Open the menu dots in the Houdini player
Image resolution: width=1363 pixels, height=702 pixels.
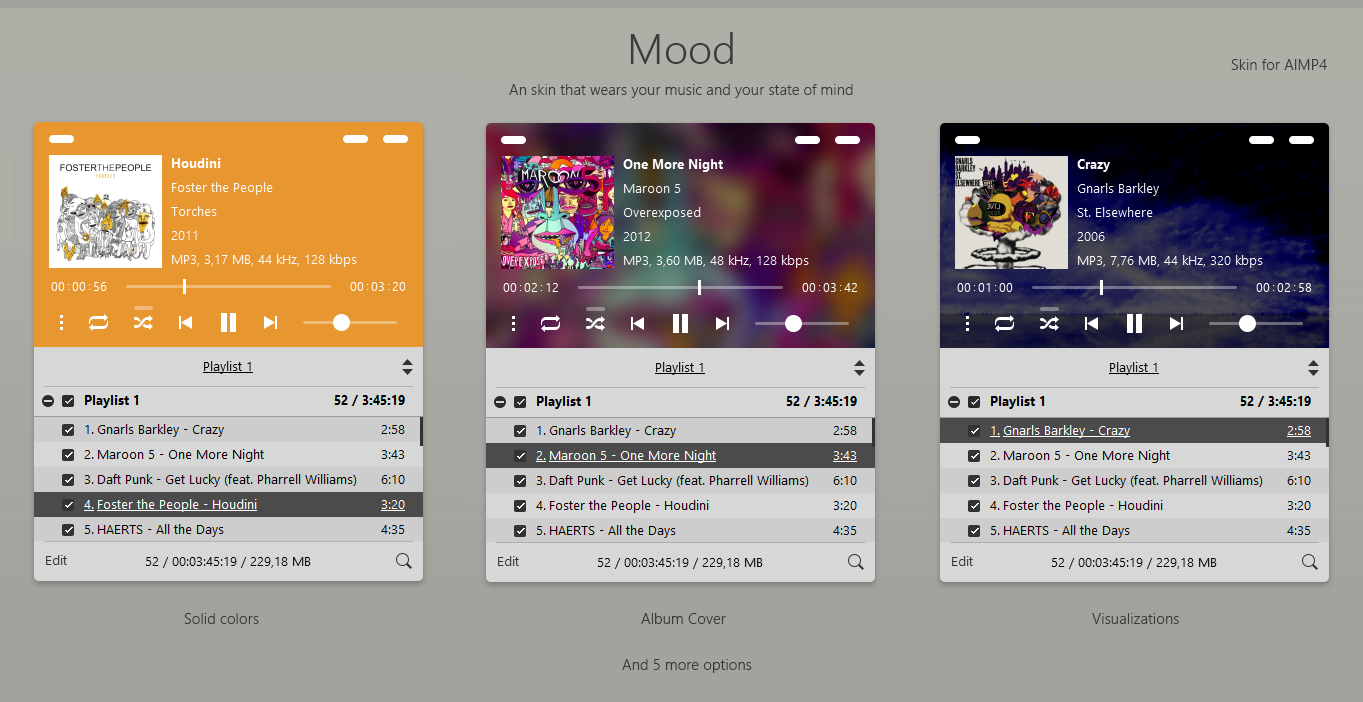62,322
